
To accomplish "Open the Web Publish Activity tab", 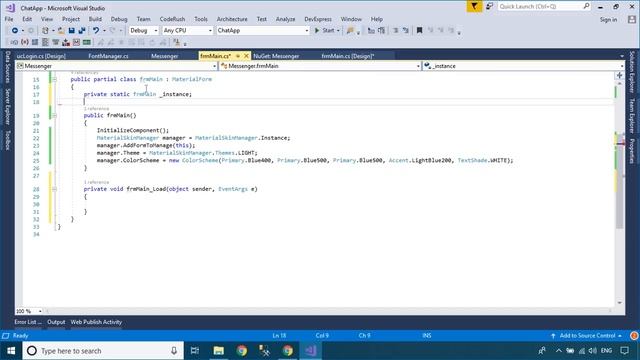I will (96, 322).
